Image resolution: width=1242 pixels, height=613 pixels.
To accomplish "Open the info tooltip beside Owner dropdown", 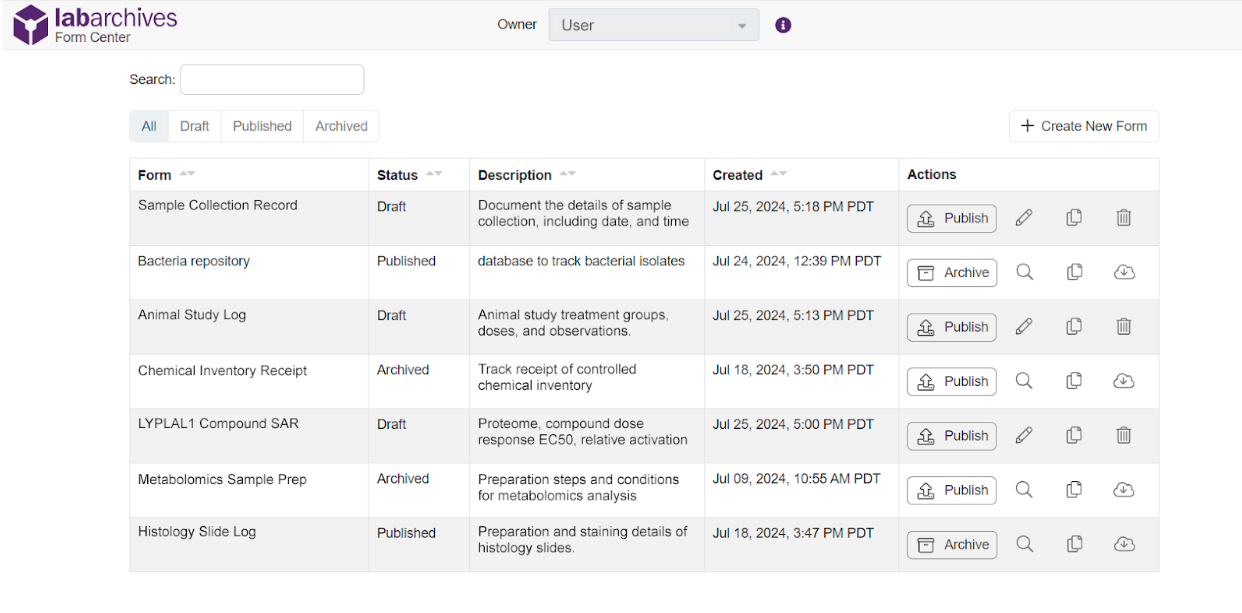I will (x=782, y=24).
